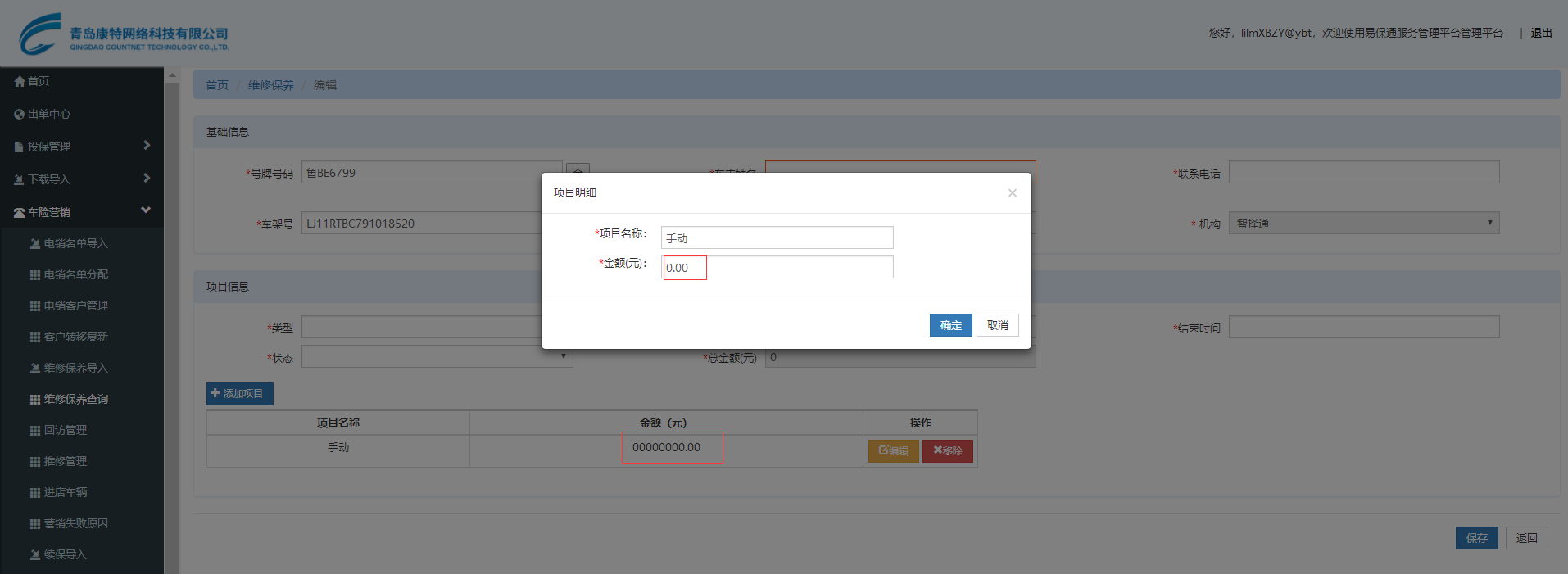Click the import icon beside 电销名单导入
The image size is (1568, 574).
35,244
